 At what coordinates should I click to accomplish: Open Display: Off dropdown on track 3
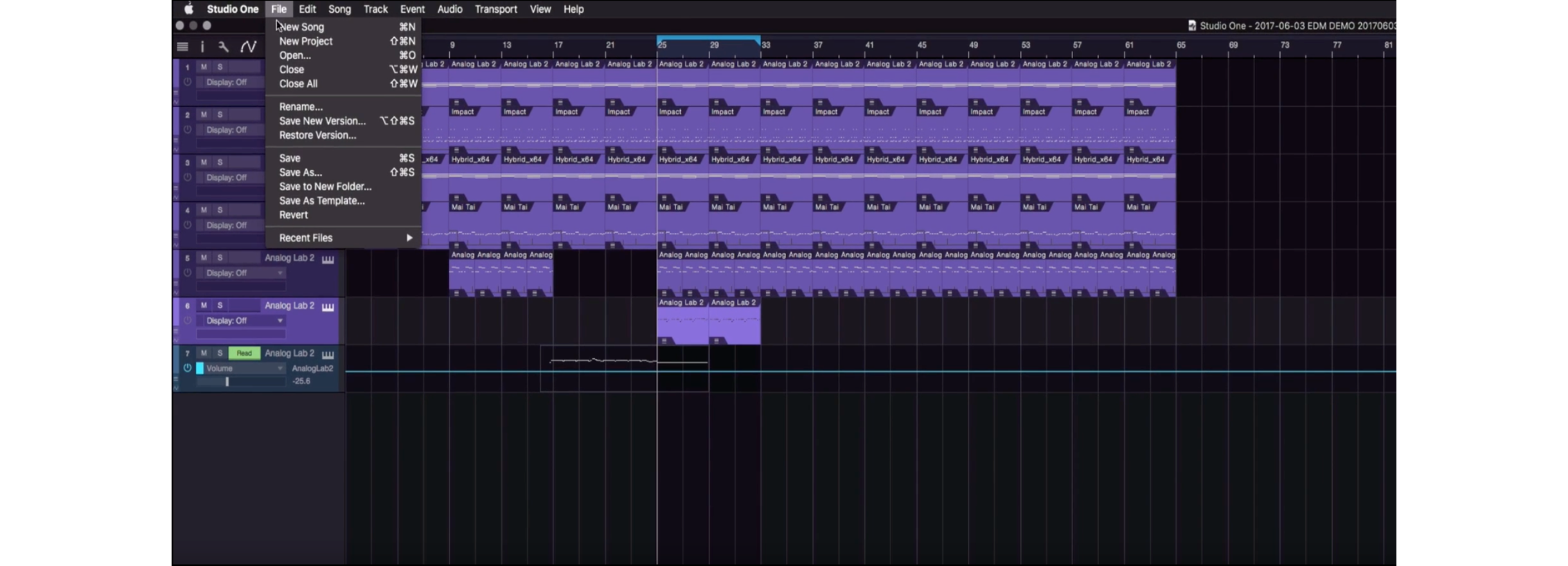pyautogui.click(x=231, y=178)
